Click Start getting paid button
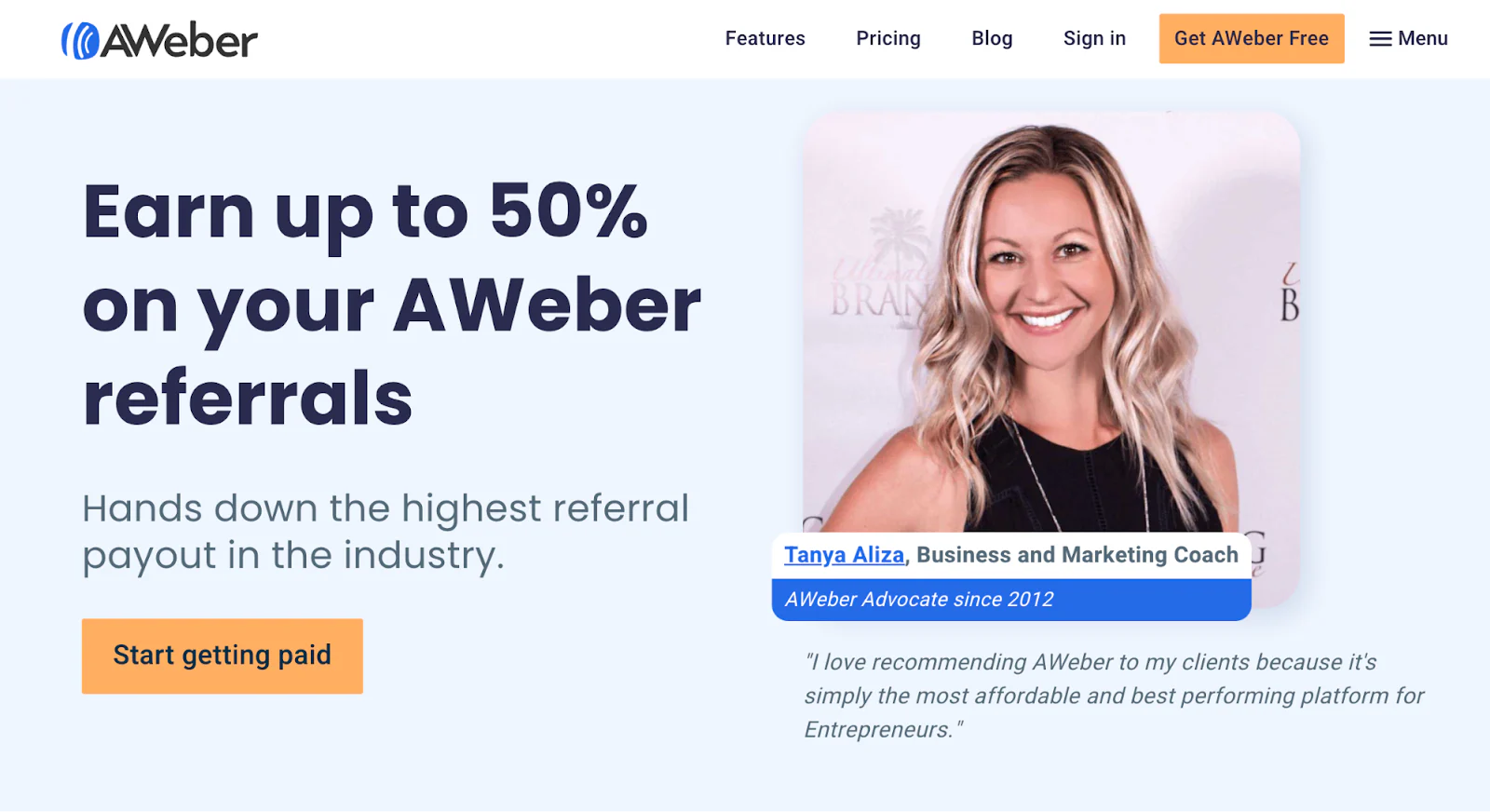This screenshot has height=812, width=1490. [x=222, y=656]
